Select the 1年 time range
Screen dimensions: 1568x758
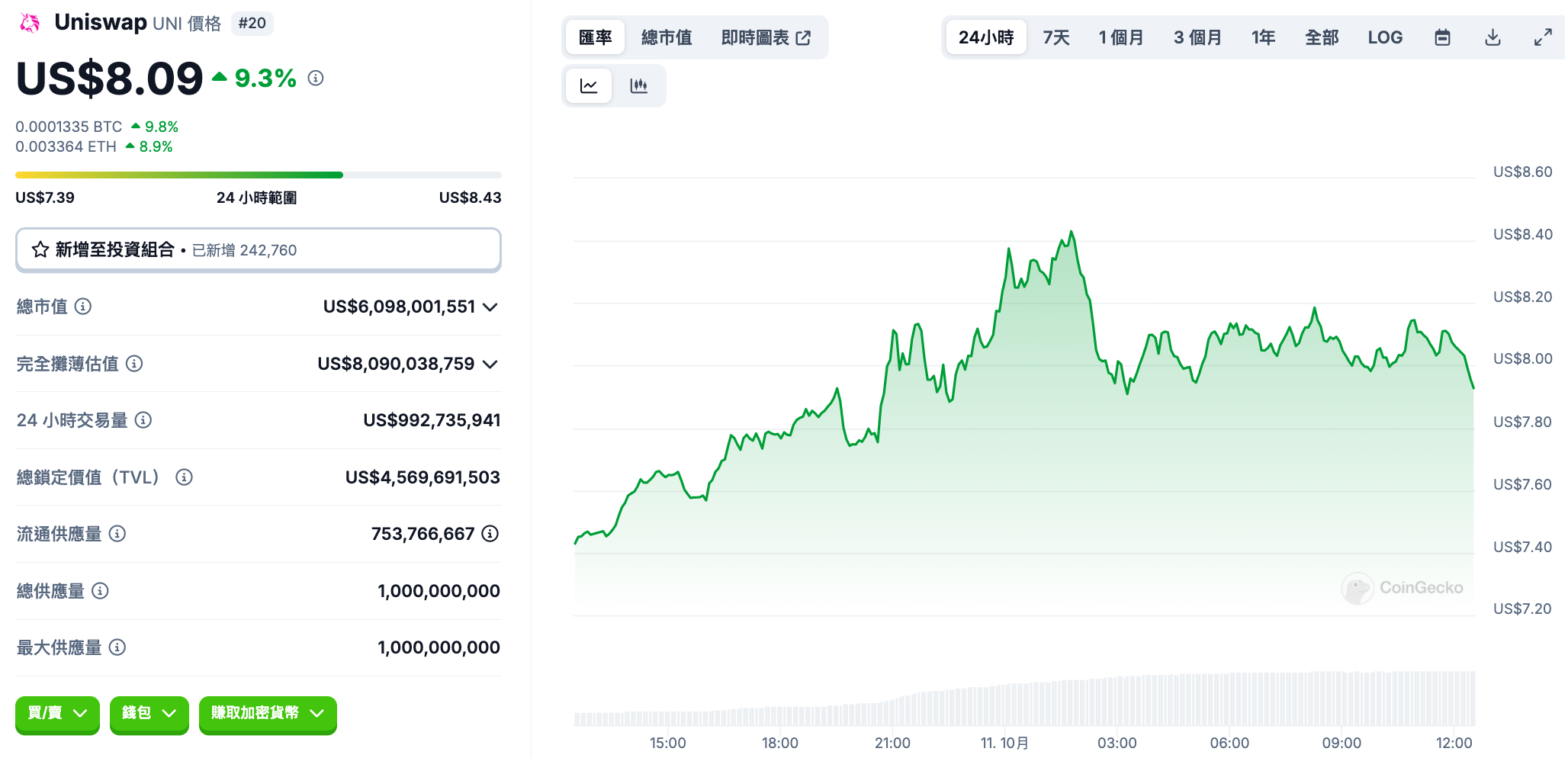(1263, 37)
